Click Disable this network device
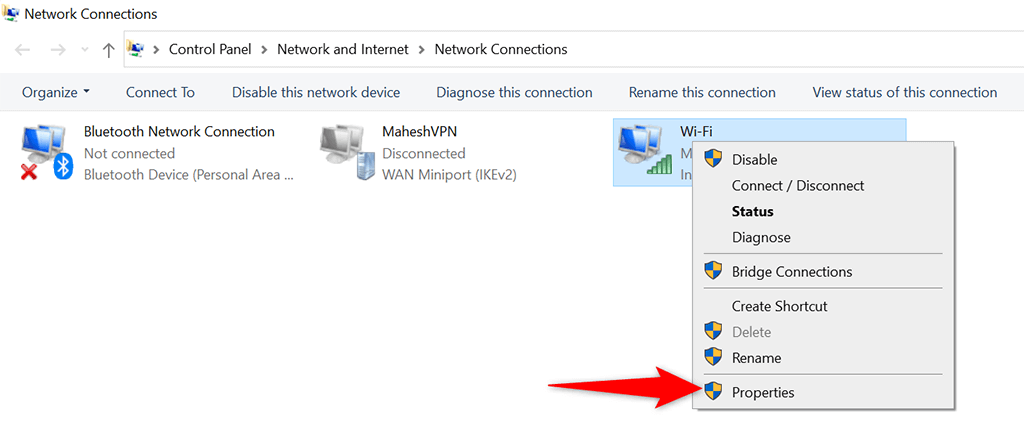Image resolution: width=1024 pixels, height=442 pixels. (x=316, y=93)
